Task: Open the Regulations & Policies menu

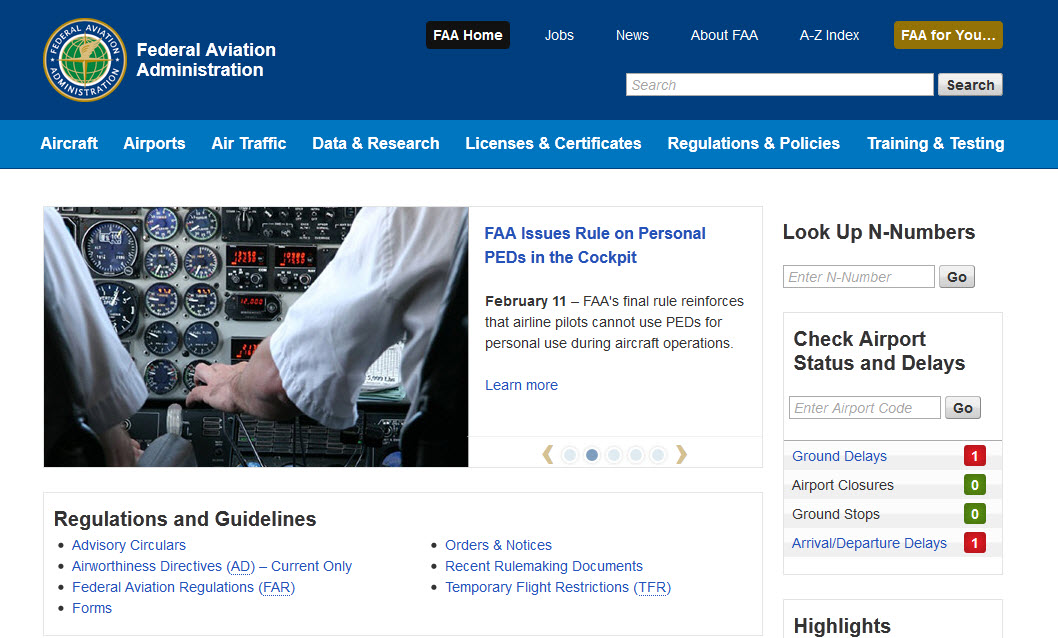Action: [x=754, y=144]
